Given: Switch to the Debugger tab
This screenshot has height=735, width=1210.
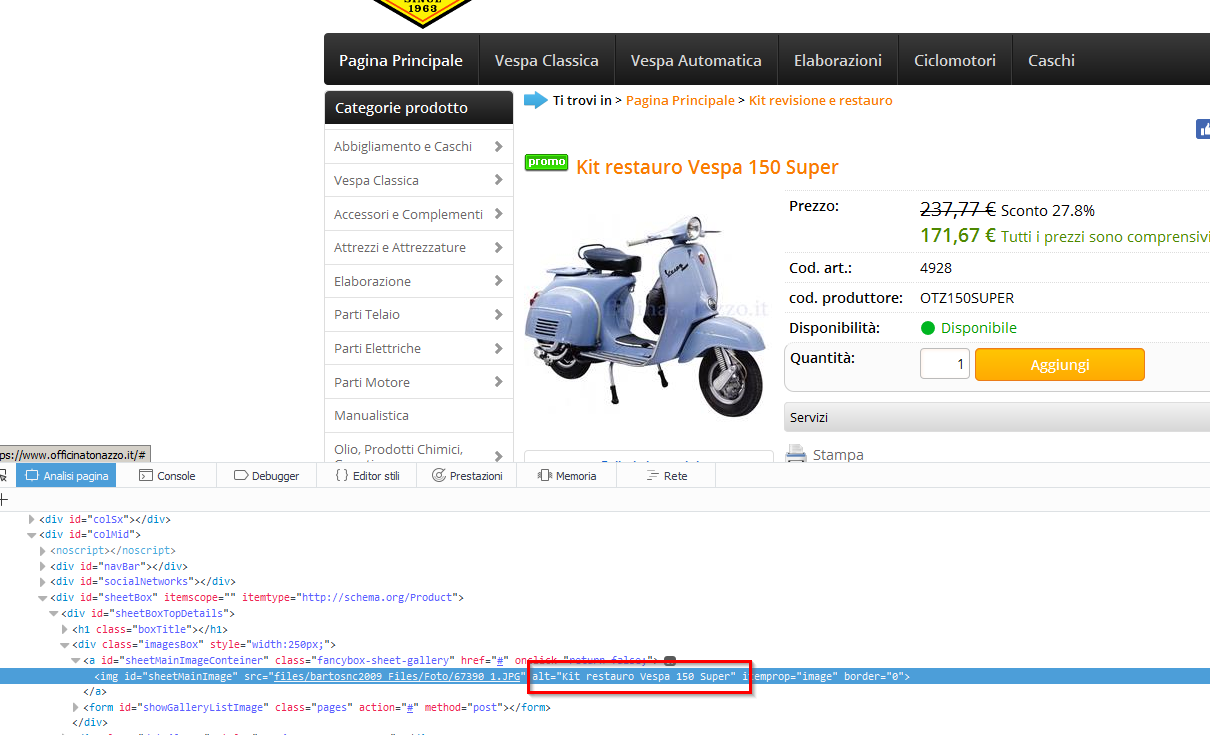Looking at the screenshot, I should tap(266, 476).
